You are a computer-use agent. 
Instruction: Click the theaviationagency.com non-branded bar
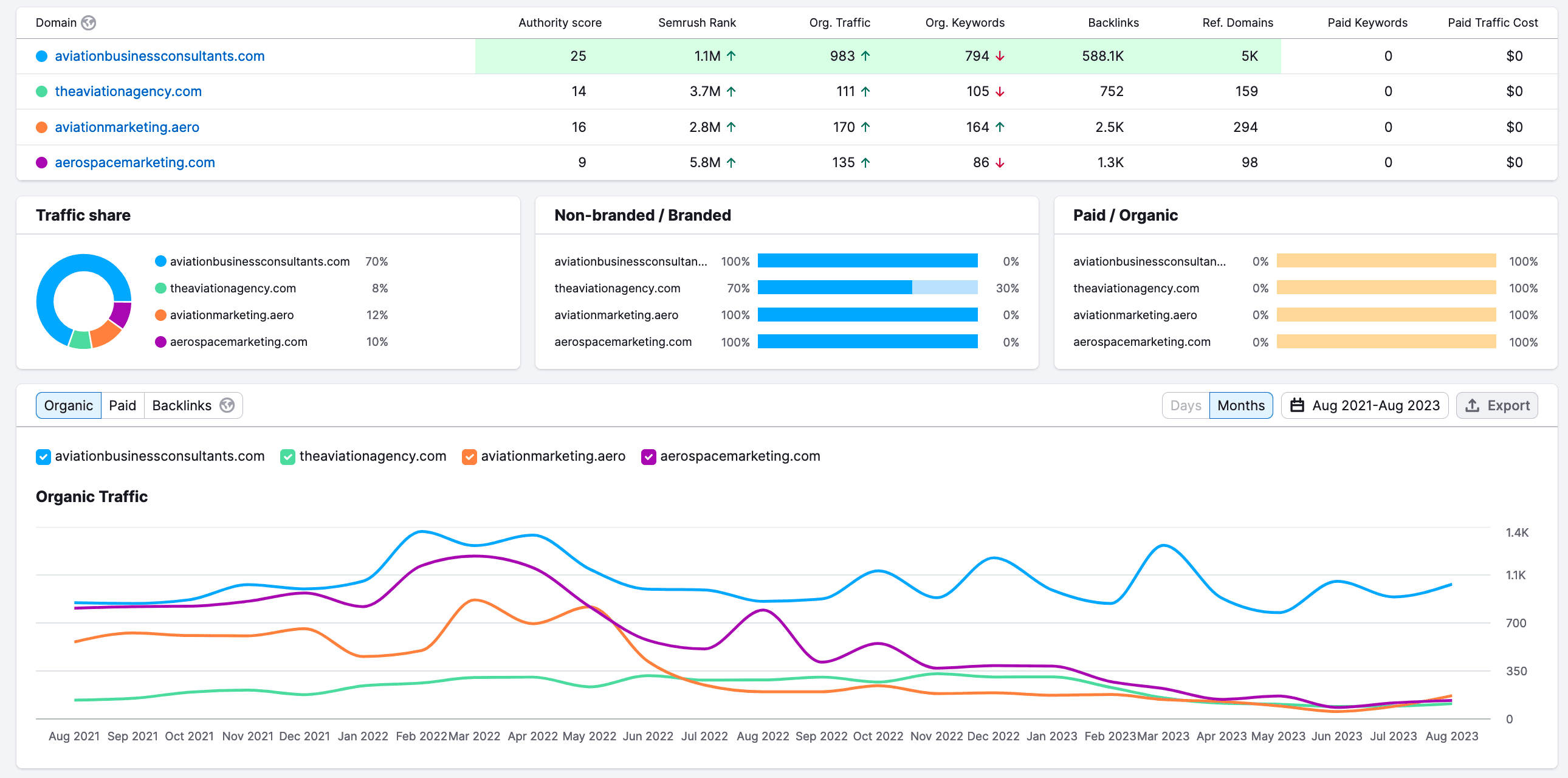(834, 287)
